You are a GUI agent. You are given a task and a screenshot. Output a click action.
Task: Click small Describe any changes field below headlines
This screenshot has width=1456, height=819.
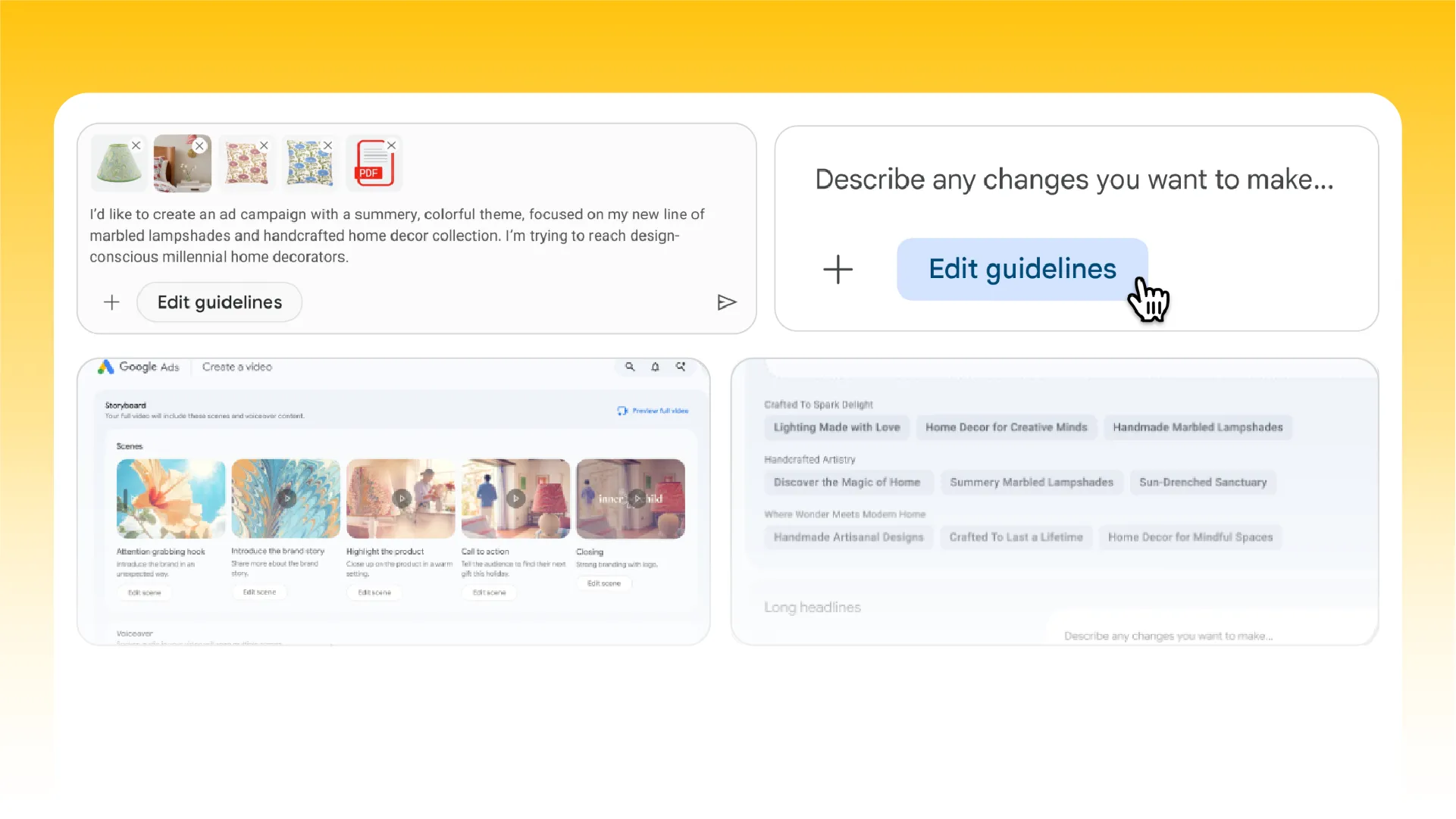(1168, 636)
